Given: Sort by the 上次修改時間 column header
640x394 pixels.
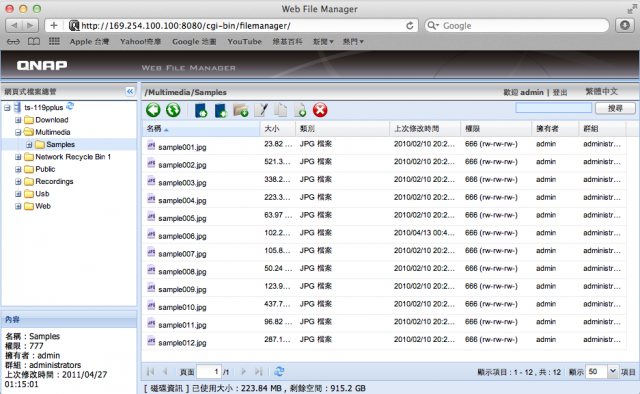Looking at the screenshot, I should [x=425, y=129].
